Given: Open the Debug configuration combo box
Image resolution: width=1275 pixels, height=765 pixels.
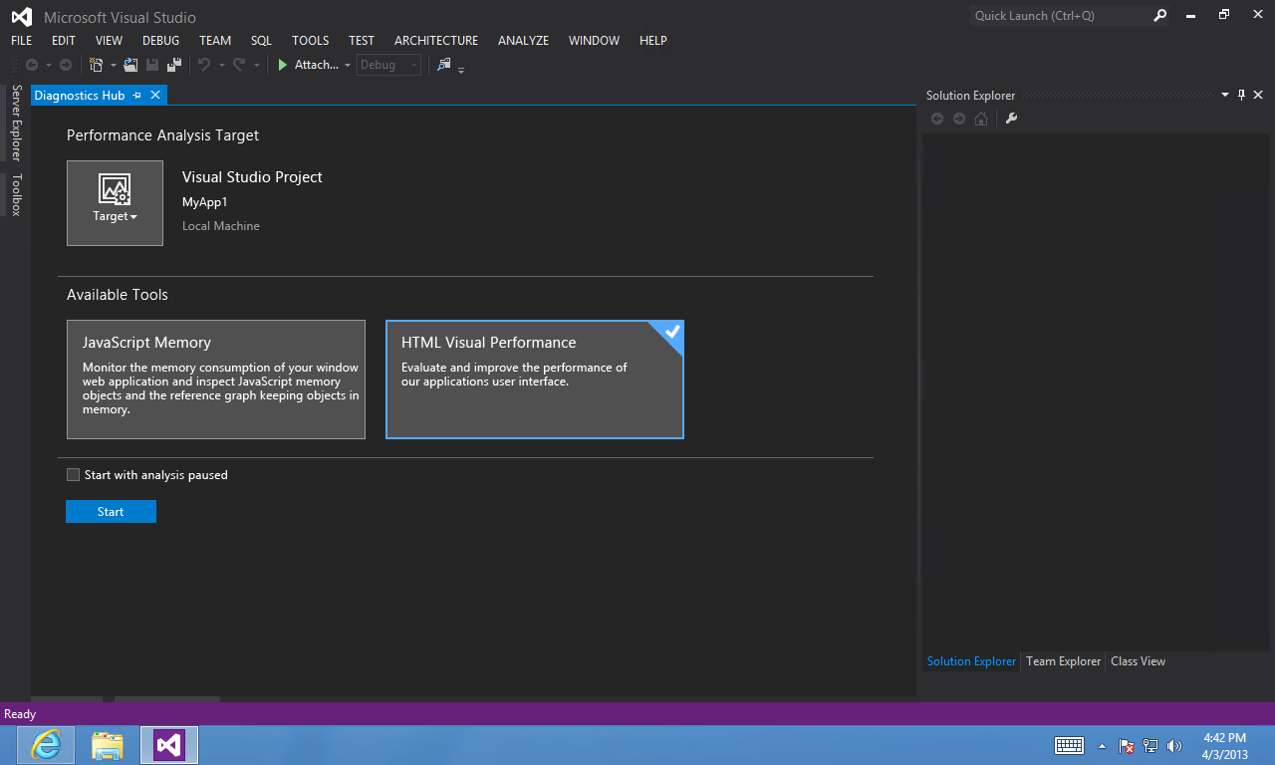Looking at the screenshot, I should click(x=388, y=65).
